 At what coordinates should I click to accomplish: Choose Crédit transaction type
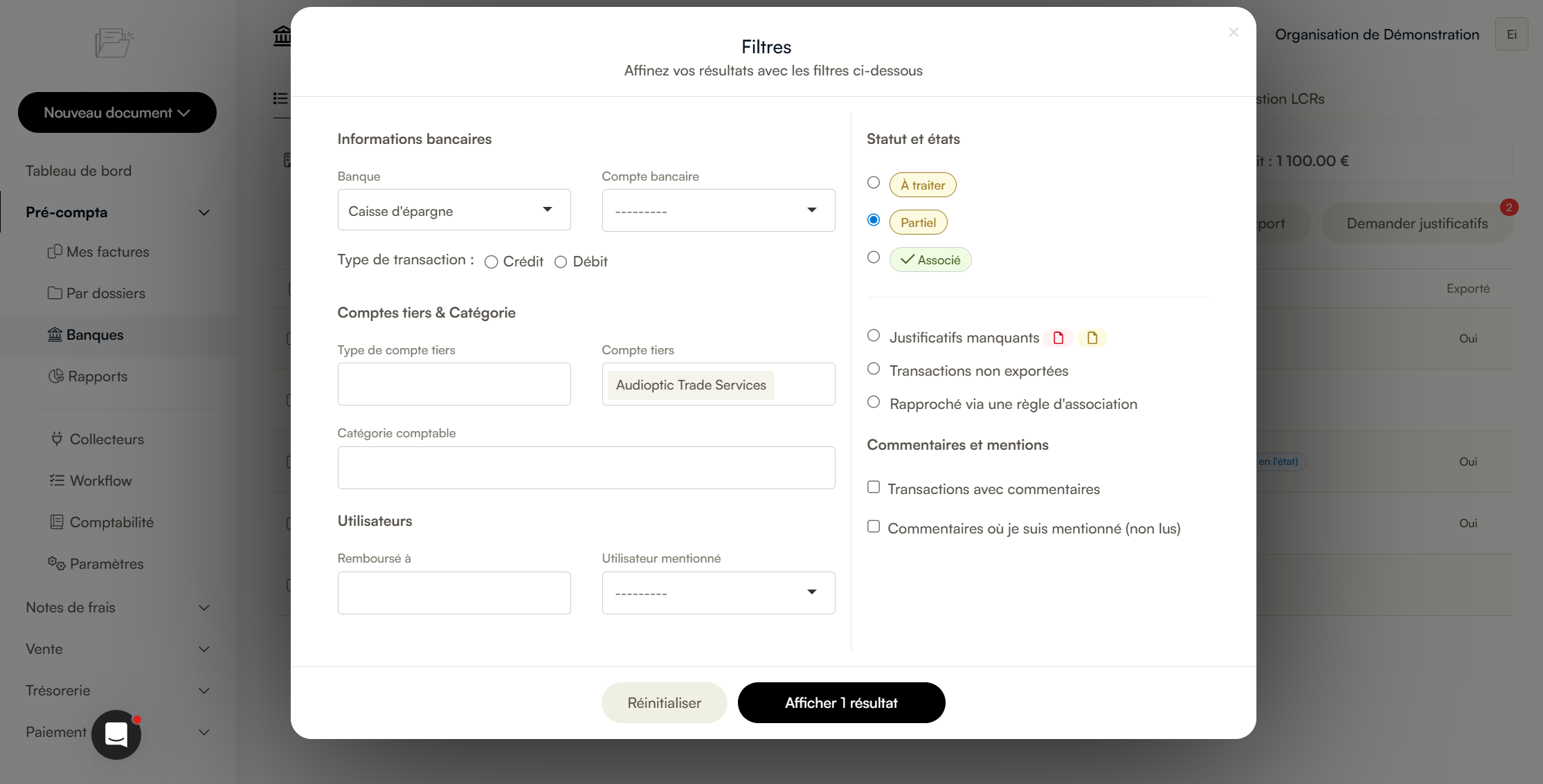pos(491,262)
